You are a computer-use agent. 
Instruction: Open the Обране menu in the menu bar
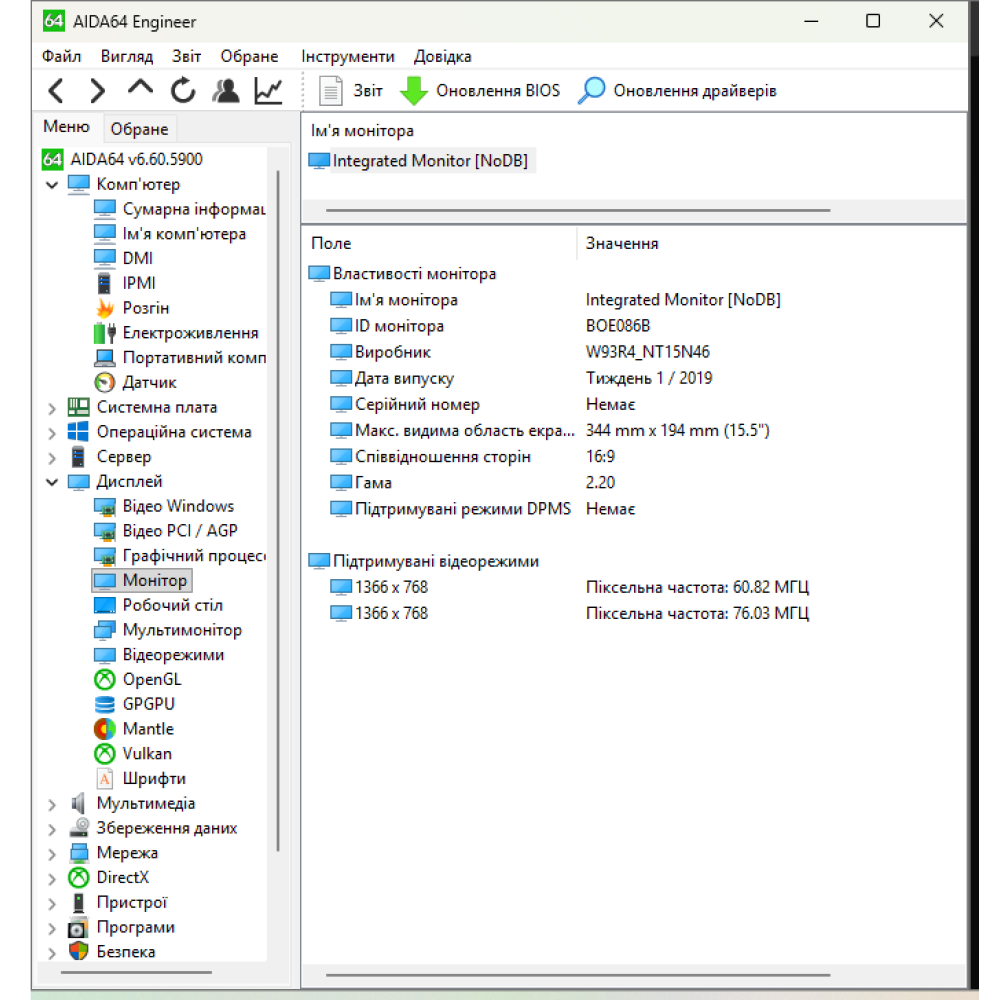[x=249, y=56]
